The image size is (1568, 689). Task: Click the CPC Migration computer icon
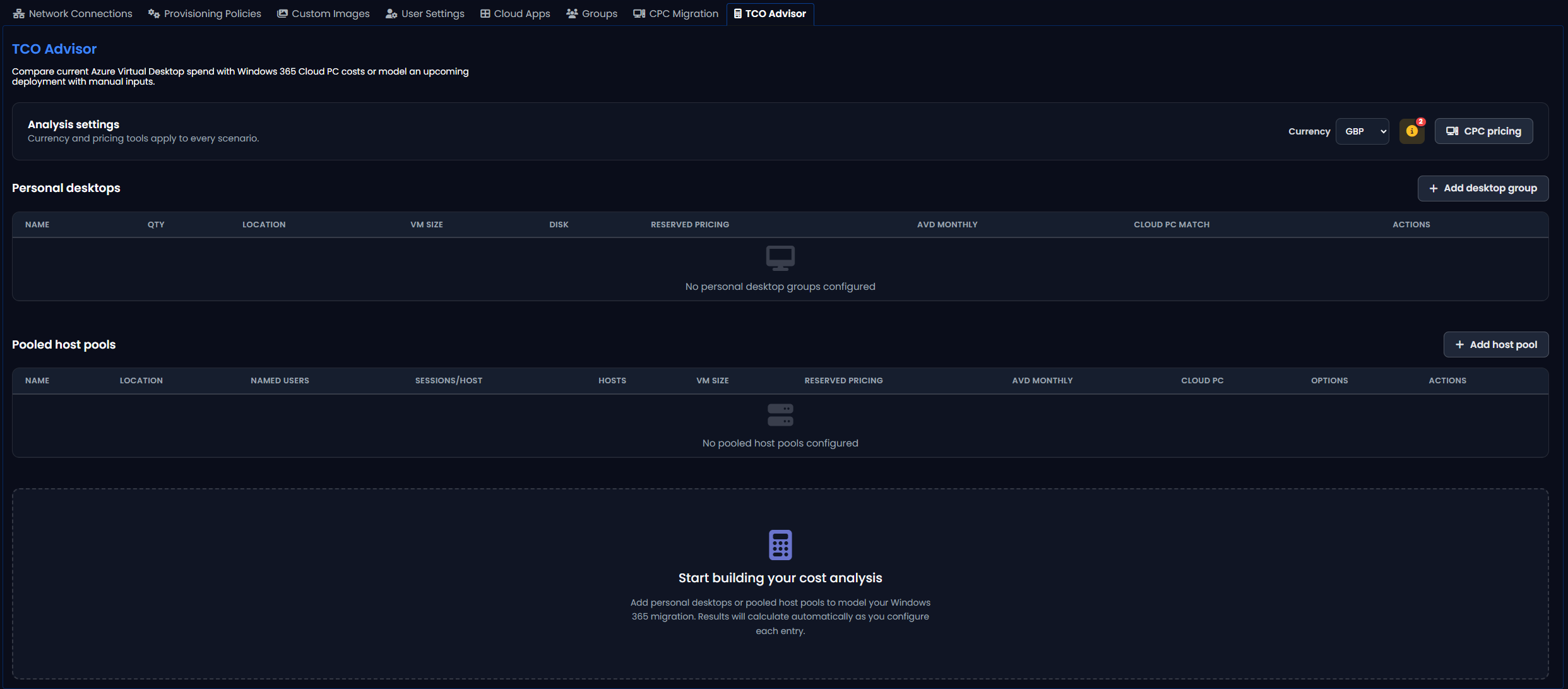[x=639, y=13]
